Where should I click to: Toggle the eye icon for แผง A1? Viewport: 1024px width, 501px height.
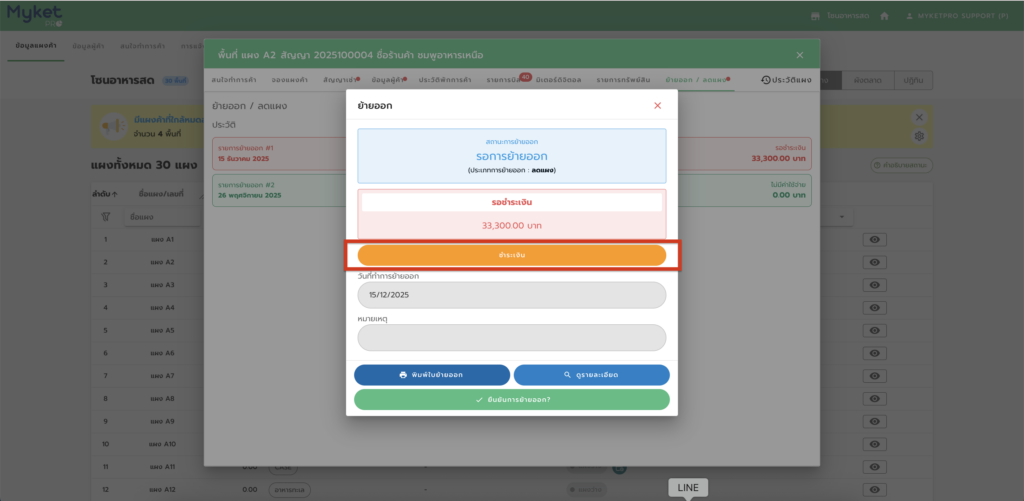tap(875, 240)
